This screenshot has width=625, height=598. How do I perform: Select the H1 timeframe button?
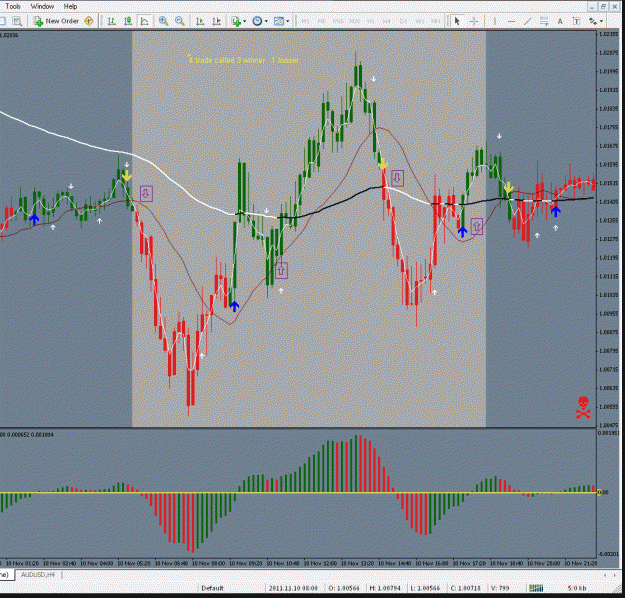(371, 21)
